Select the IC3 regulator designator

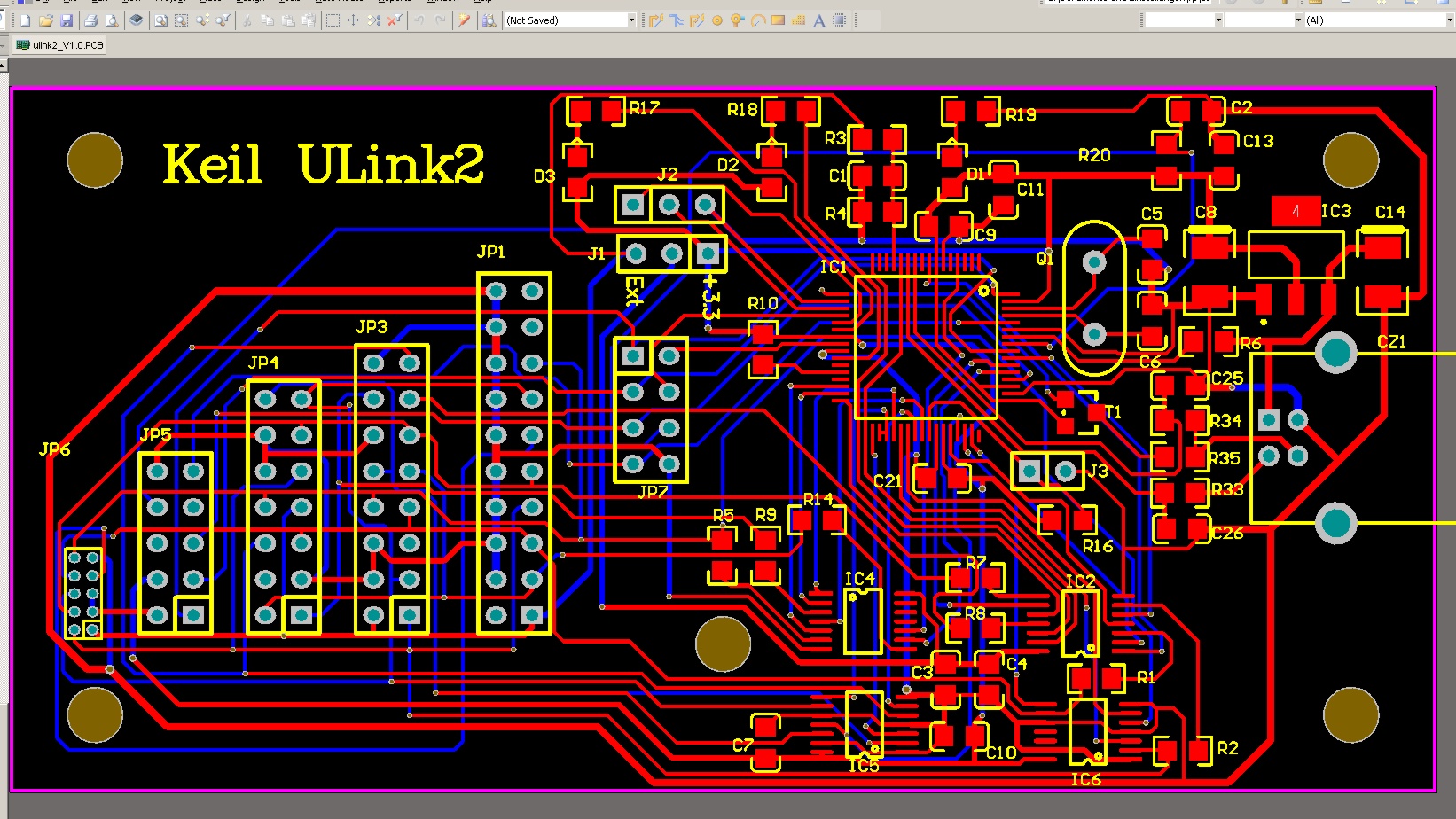1336,211
